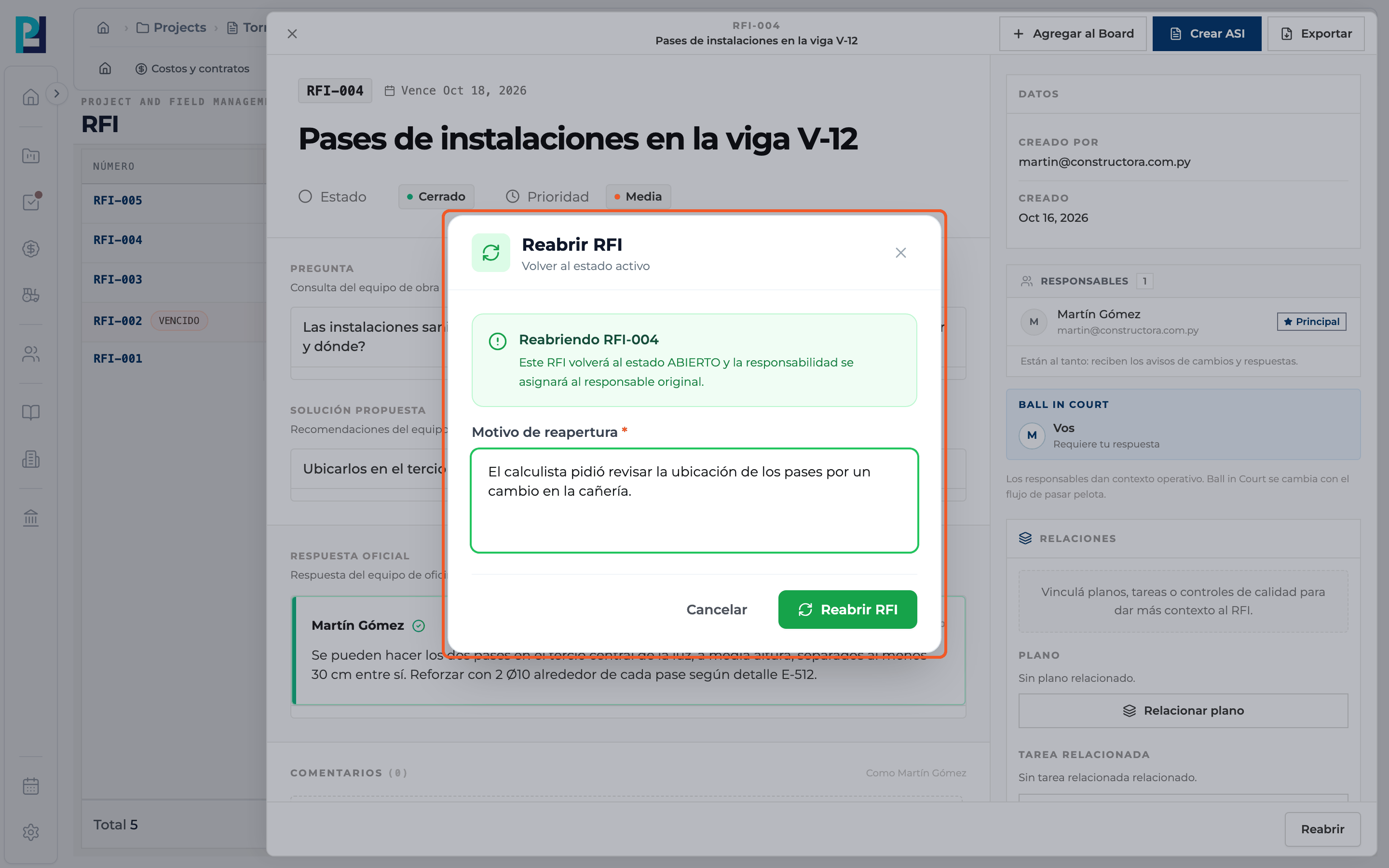Viewport: 1389px width, 868px height.
Task: Click Oct 16, 2026 created date
Action: pos(1053,218)
